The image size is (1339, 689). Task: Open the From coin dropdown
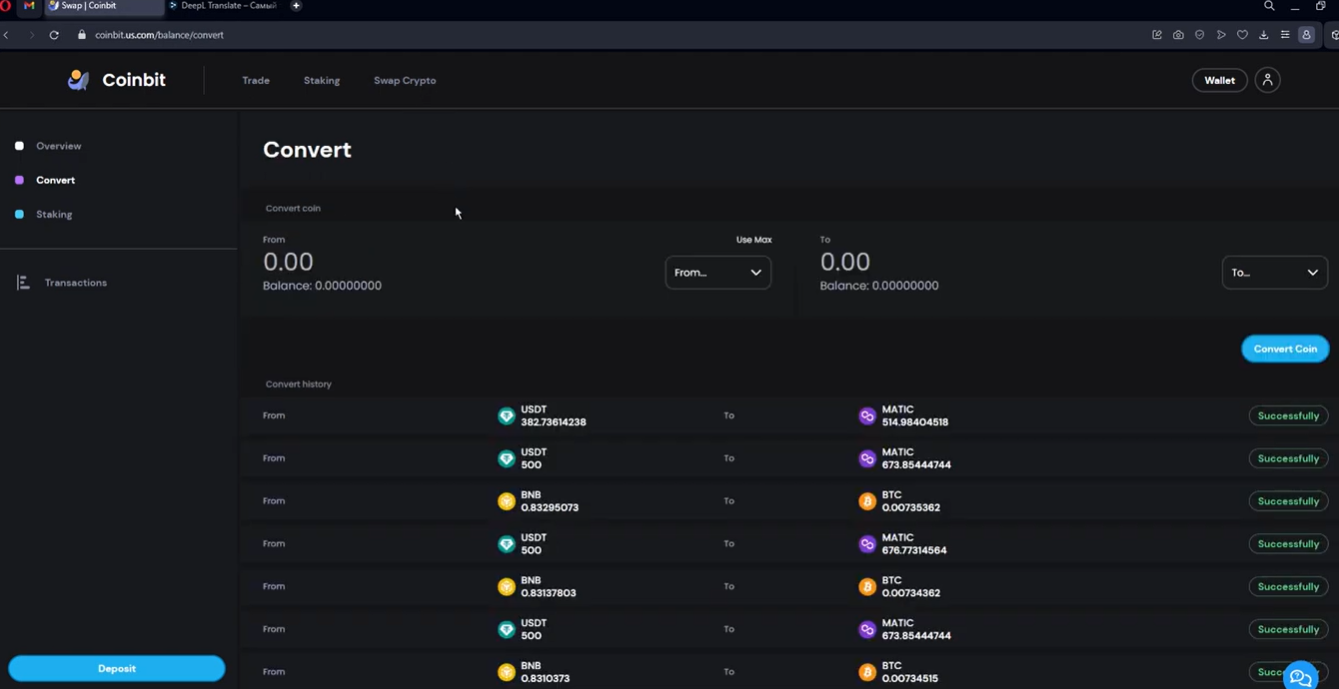pos(718,272)
